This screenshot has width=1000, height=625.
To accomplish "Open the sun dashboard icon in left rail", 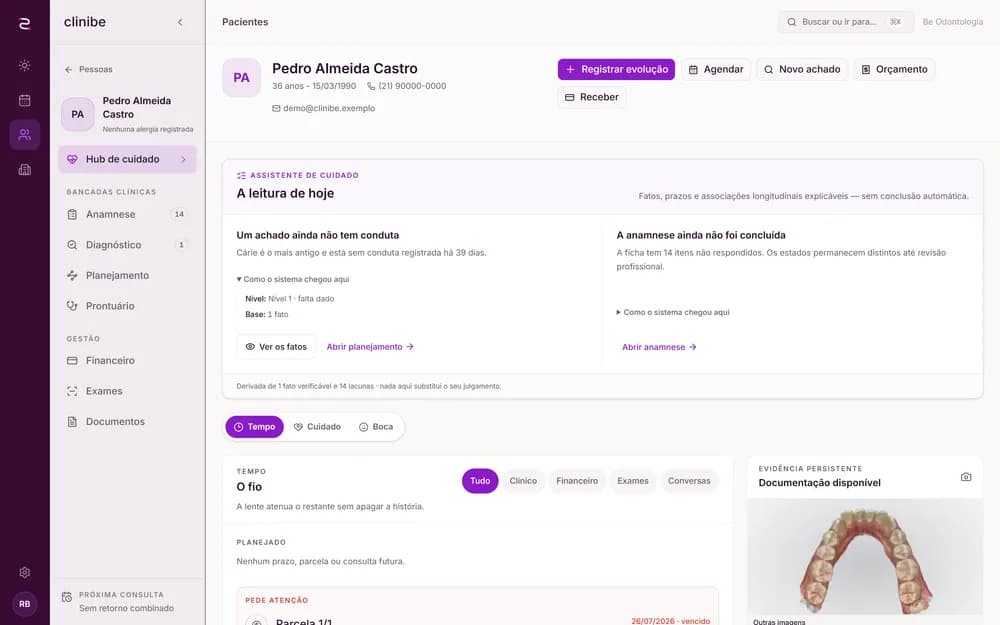I will pos(24,65).
